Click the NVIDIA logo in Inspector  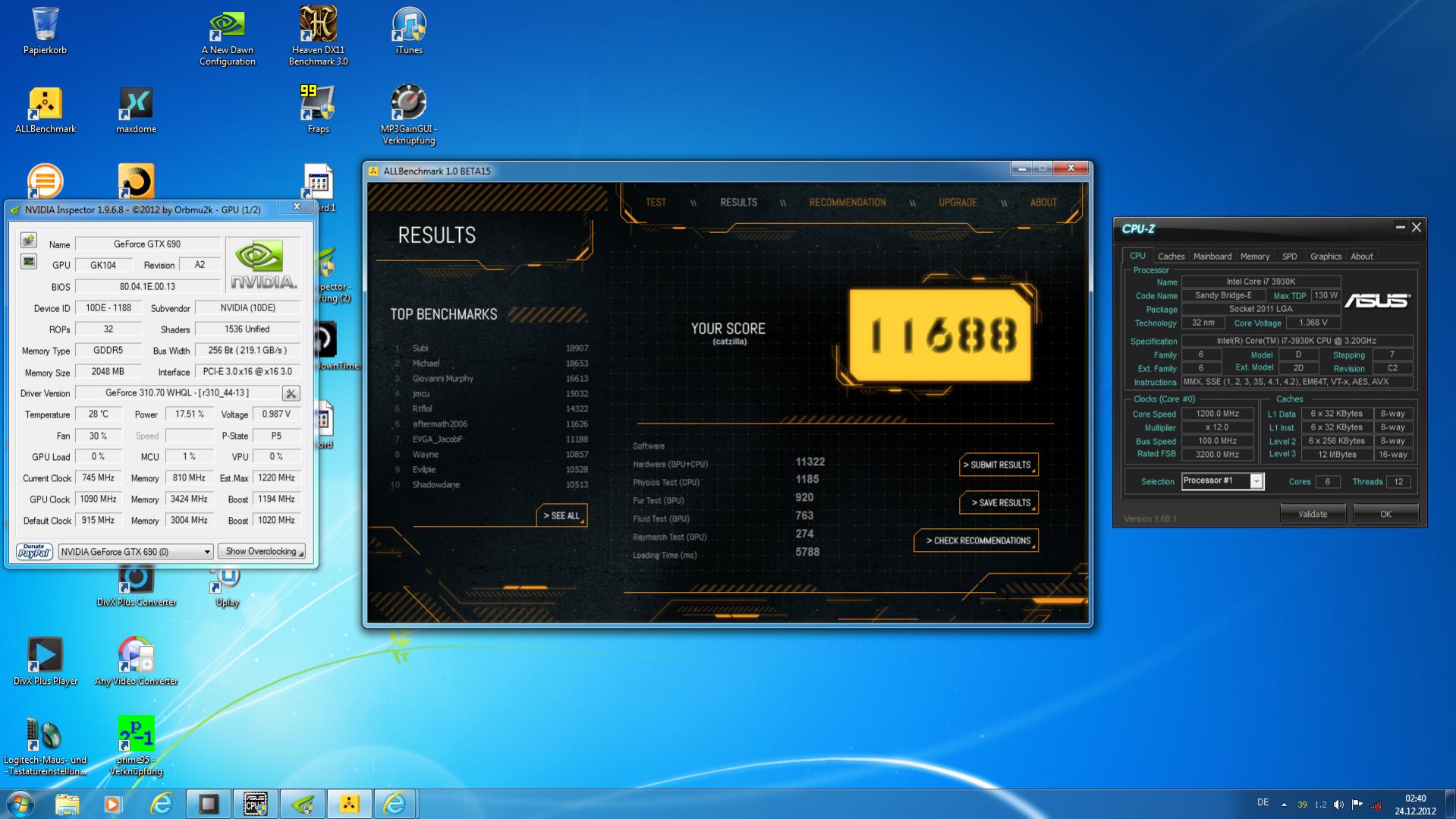(263, 263)
